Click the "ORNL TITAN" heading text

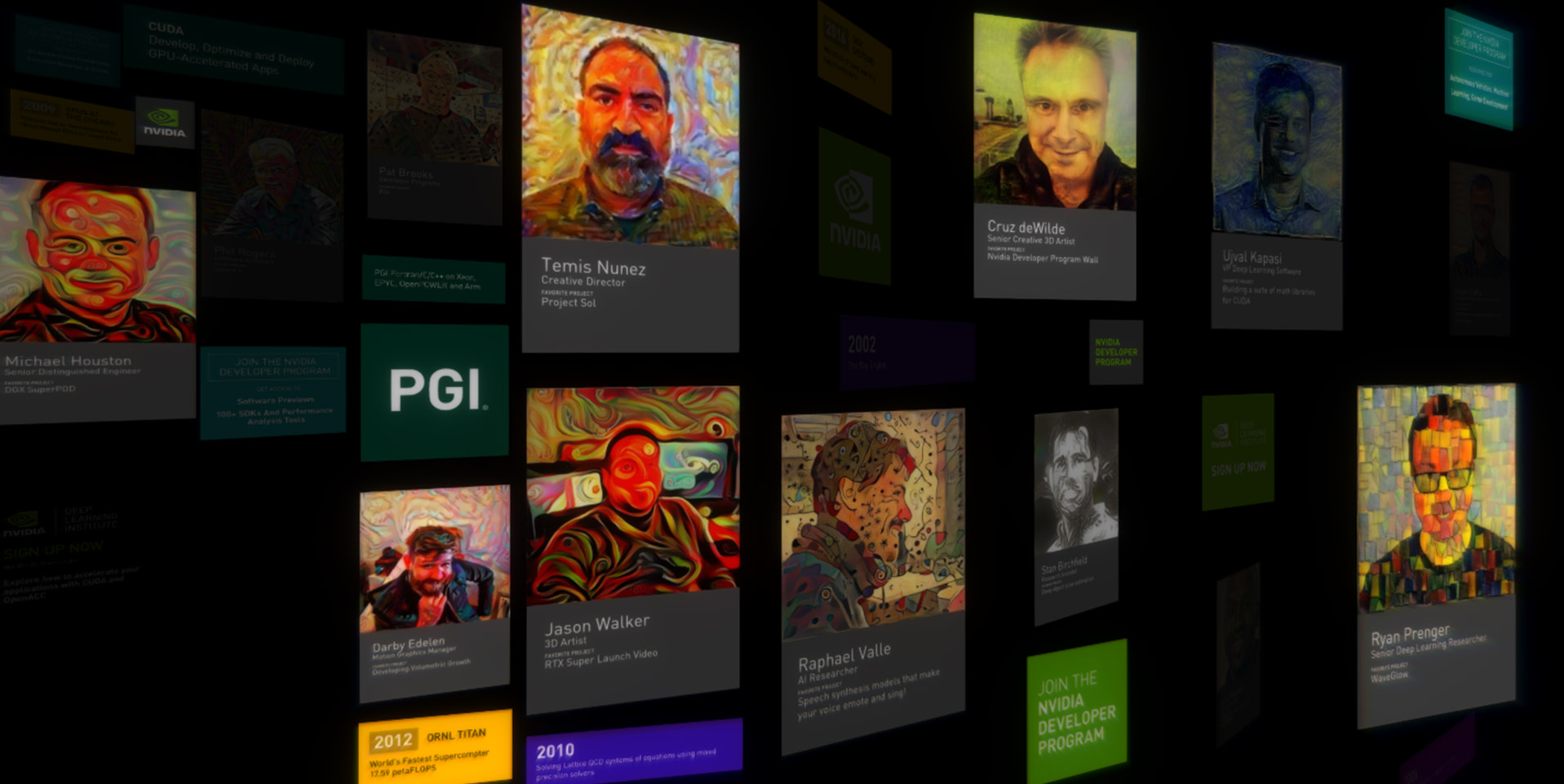click(x=456, y=736)
